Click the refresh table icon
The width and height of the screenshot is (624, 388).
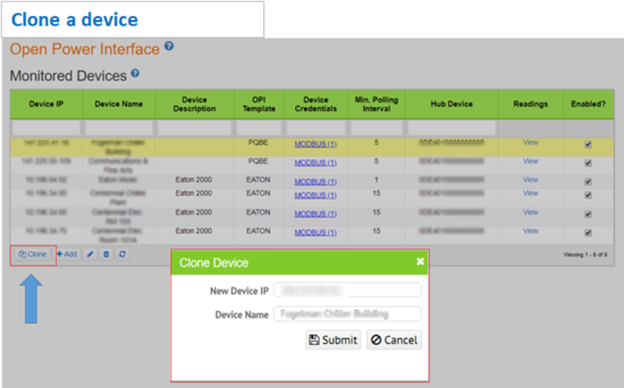122,254
